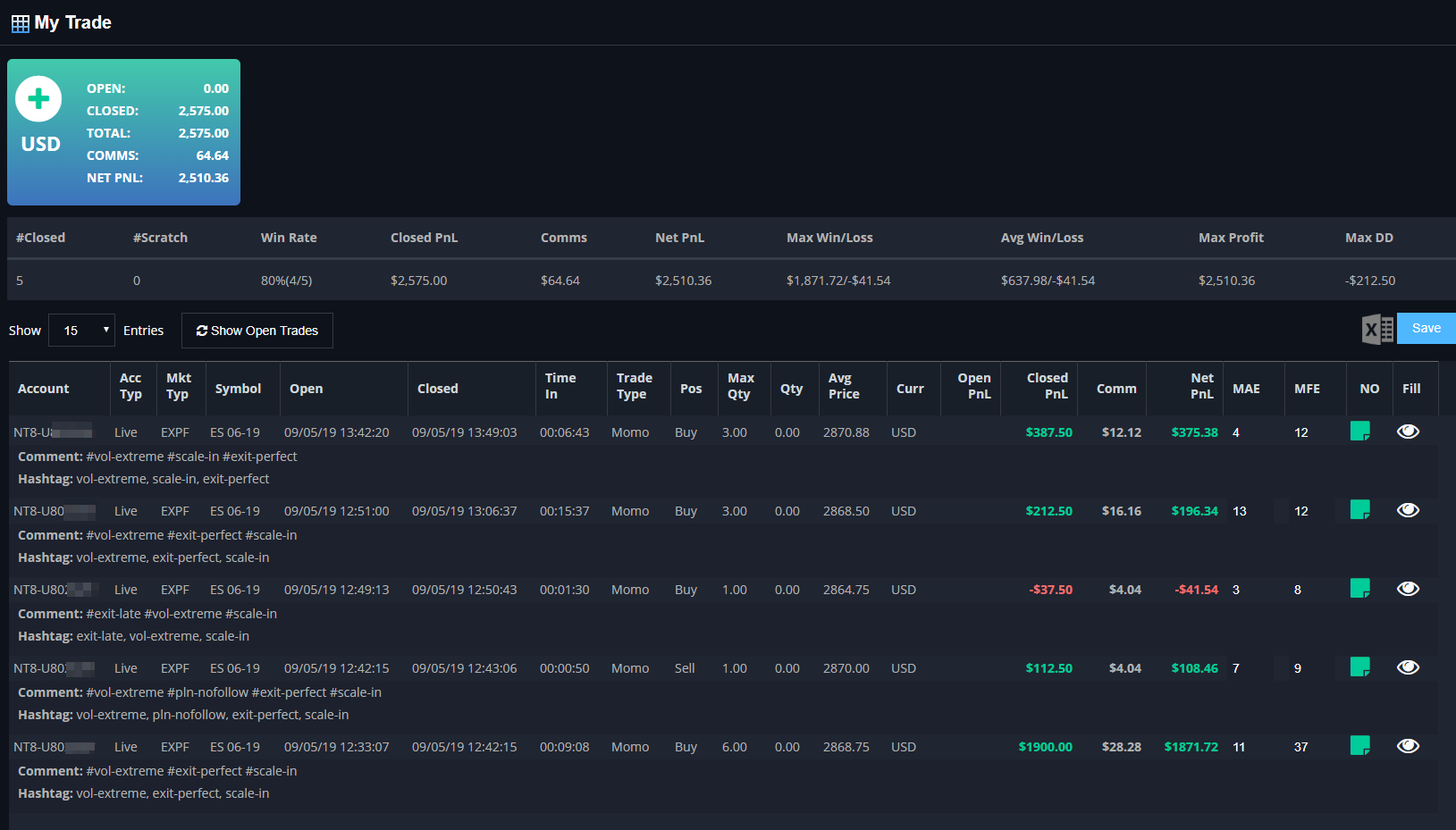Image resolution: width=1456 pixels, height=830 pixels.
Task: View fills for the -$37.50 trade
Action: [1408, 589]
